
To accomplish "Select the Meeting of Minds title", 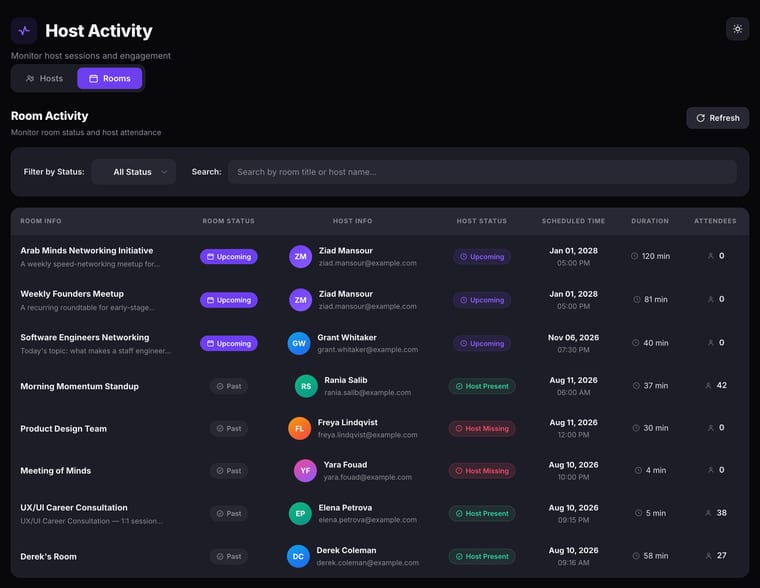I will 56,471.
